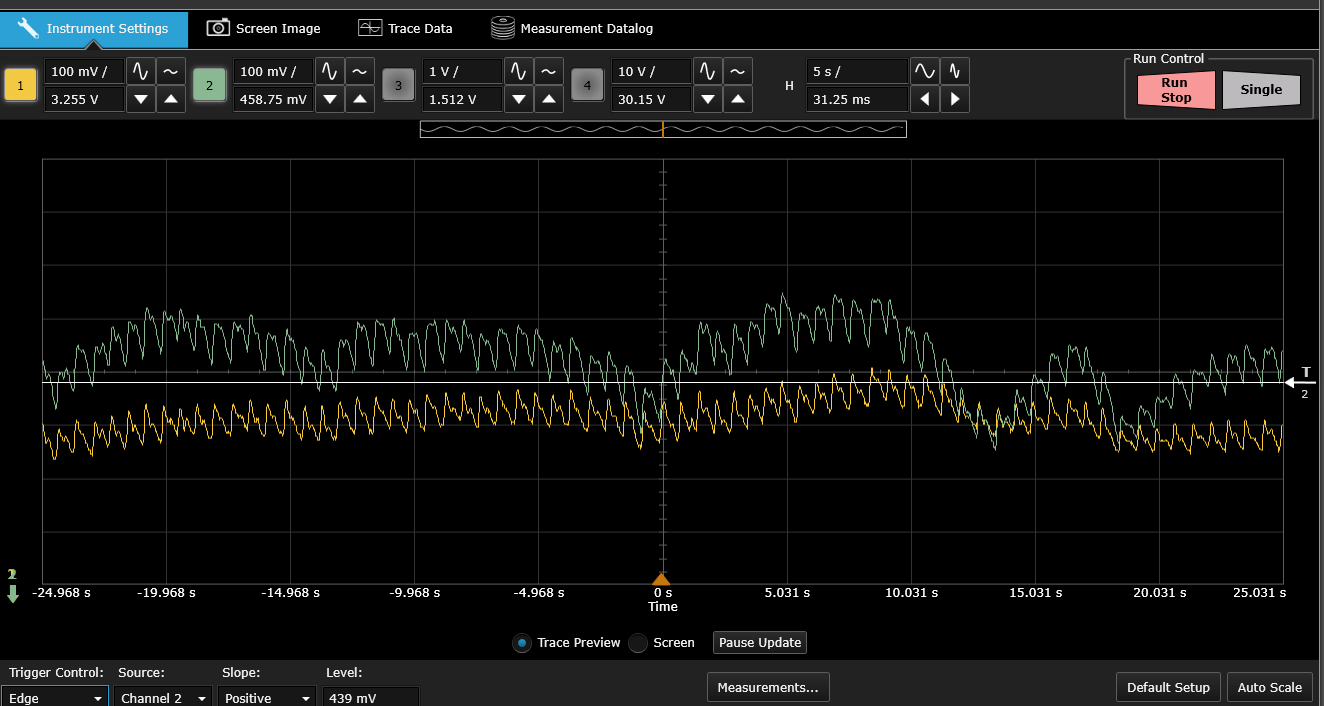Click Channel 4 small wave scale icon
This screenshot has height=706, width=1324.
click(738, 71)
